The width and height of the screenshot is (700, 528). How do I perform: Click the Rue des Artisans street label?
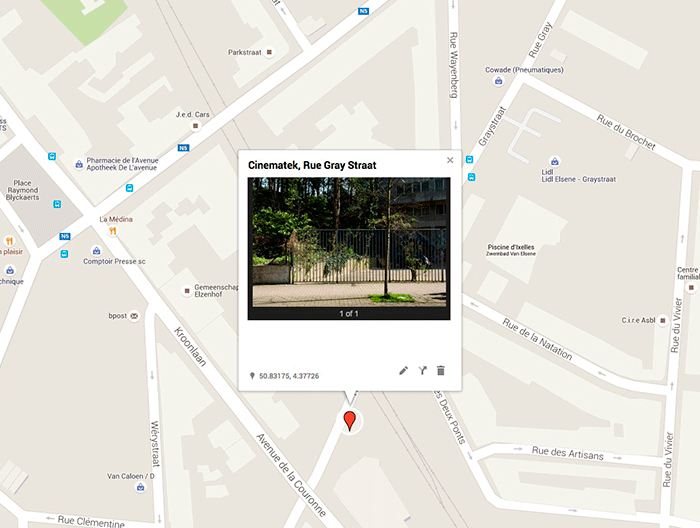(567, 453)
